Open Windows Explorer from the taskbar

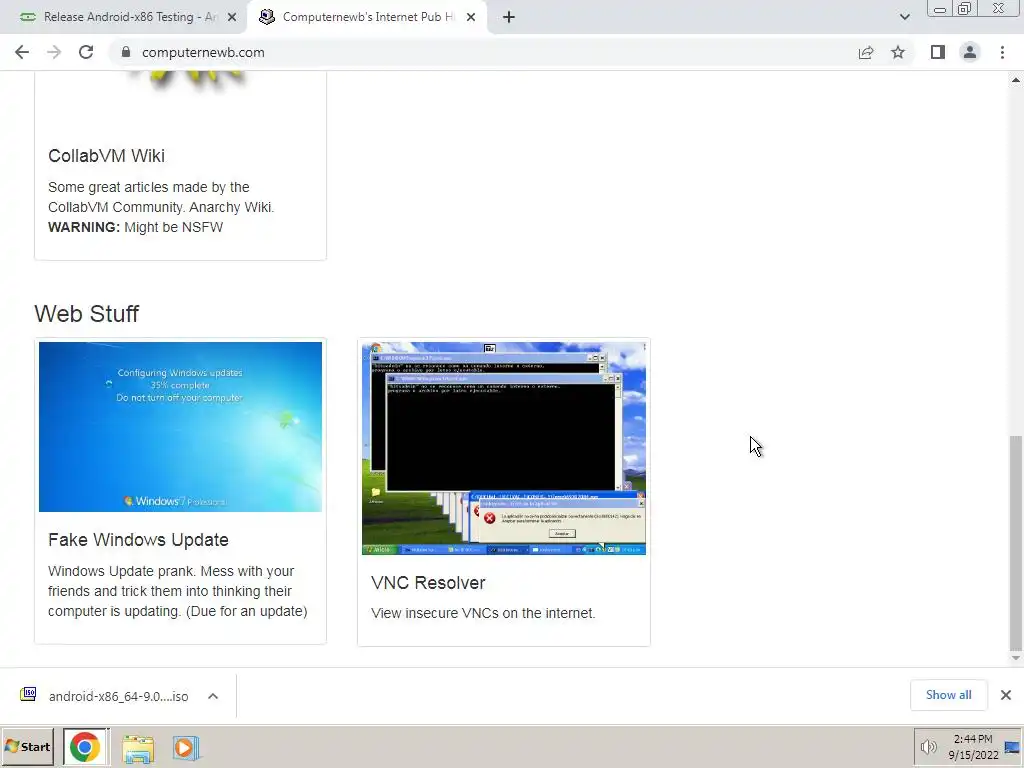click(138, 748)
